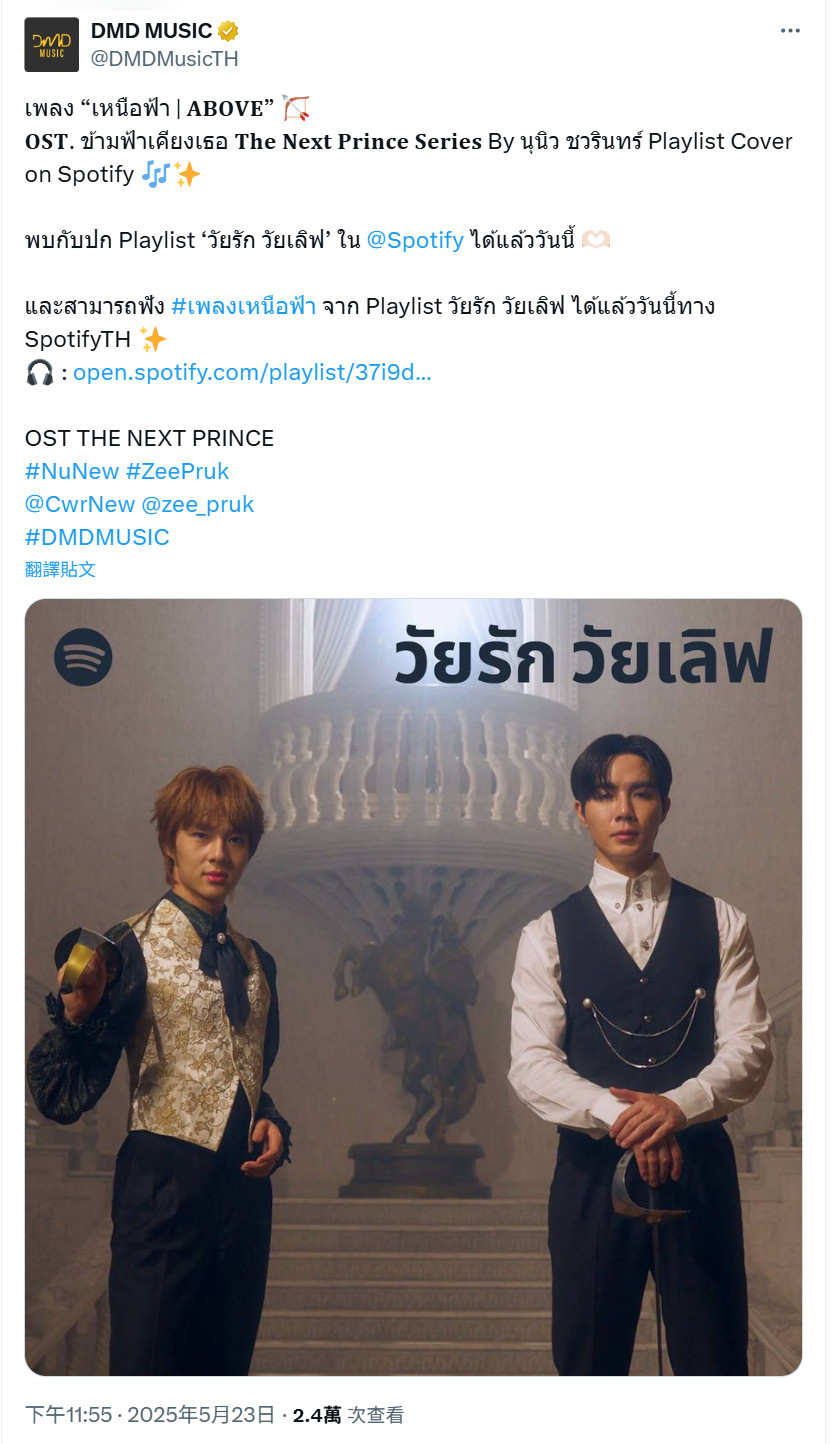Open the playlist cover image
This screenshot has height=1444, width=831.
pos(413,987)
